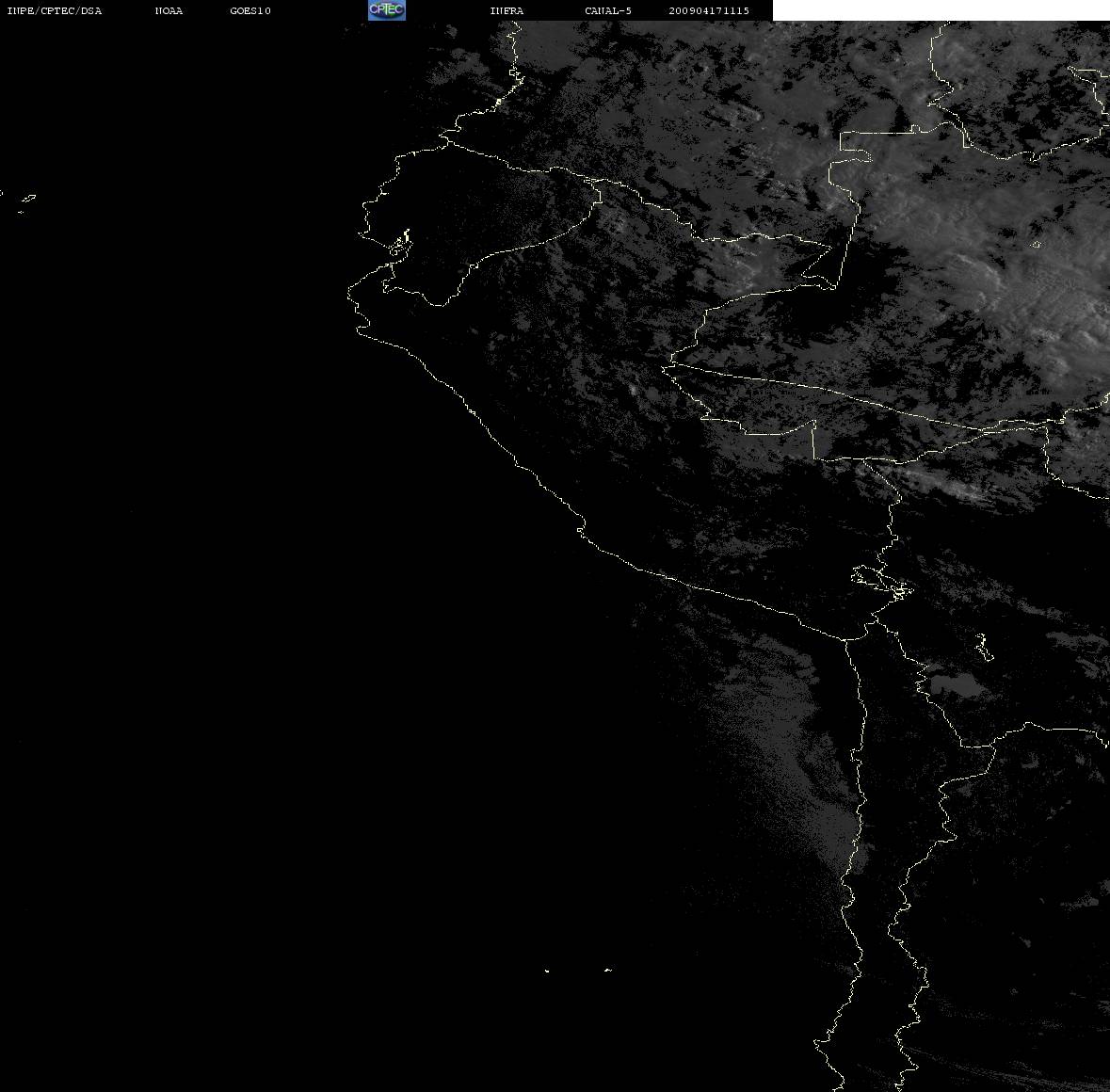Select the INFRA header label
This screenshot has height=1092, width=1110.
tap(507, 10)
